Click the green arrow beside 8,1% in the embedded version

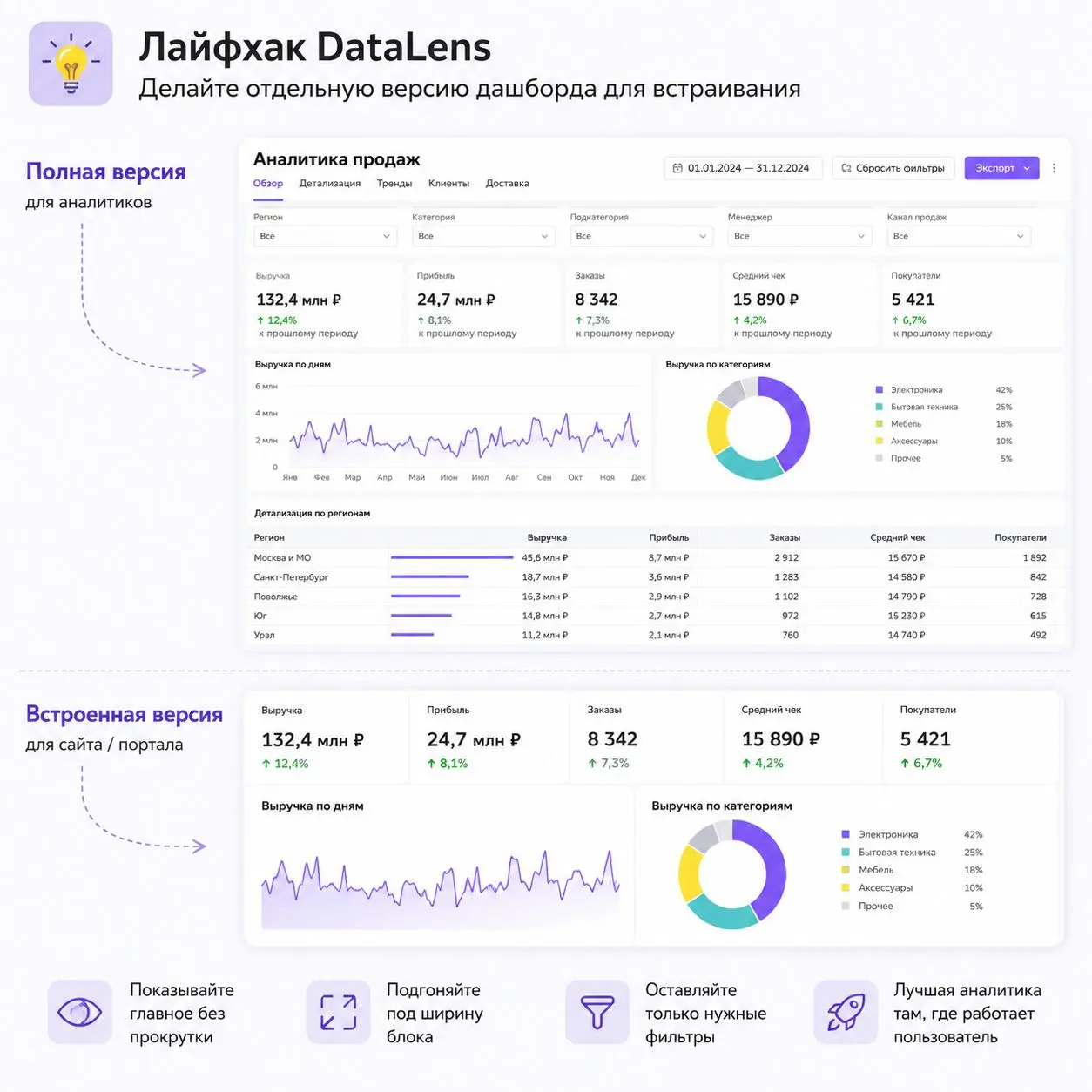pos(431,764)
